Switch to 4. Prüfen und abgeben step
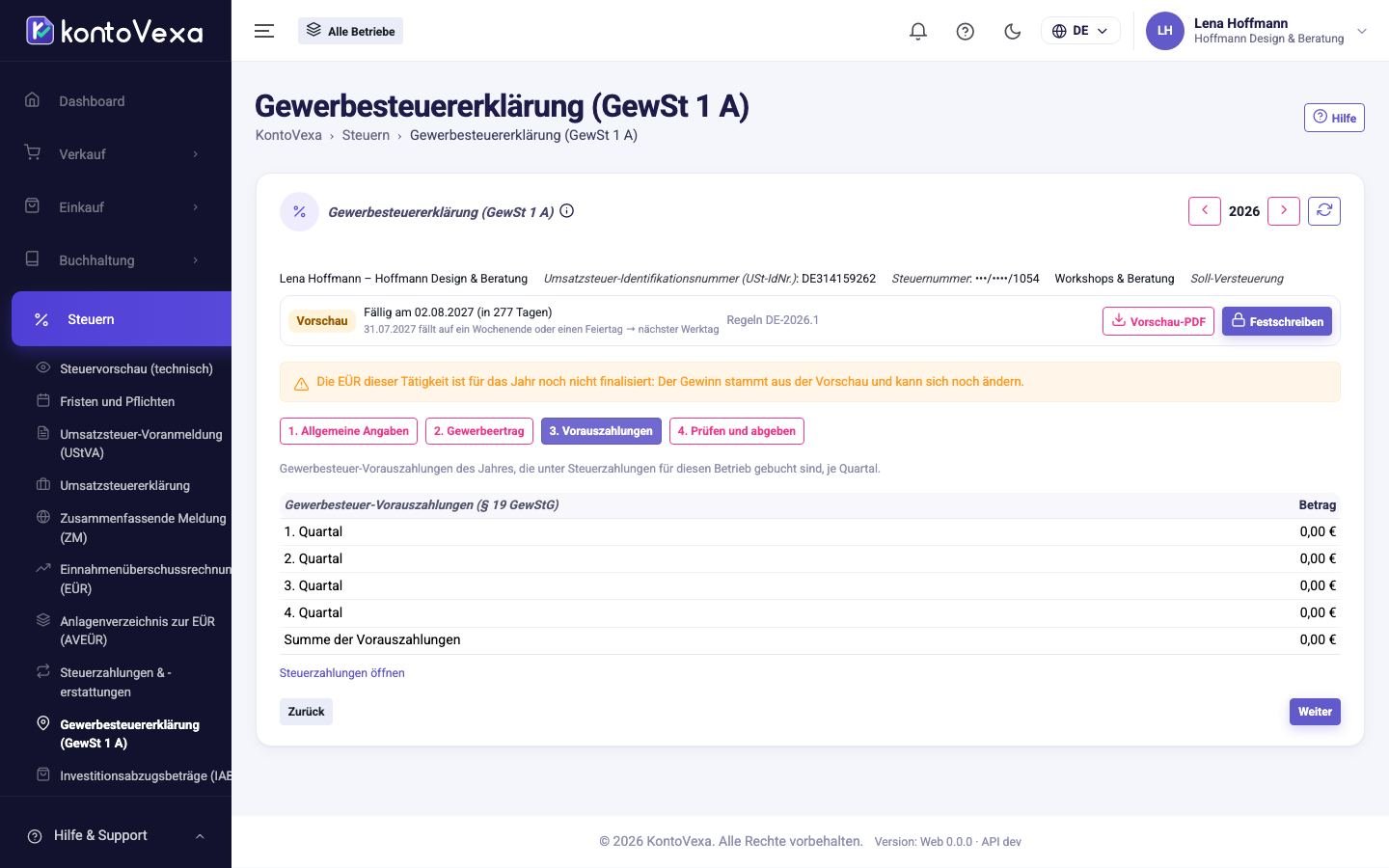 point(737,431)
